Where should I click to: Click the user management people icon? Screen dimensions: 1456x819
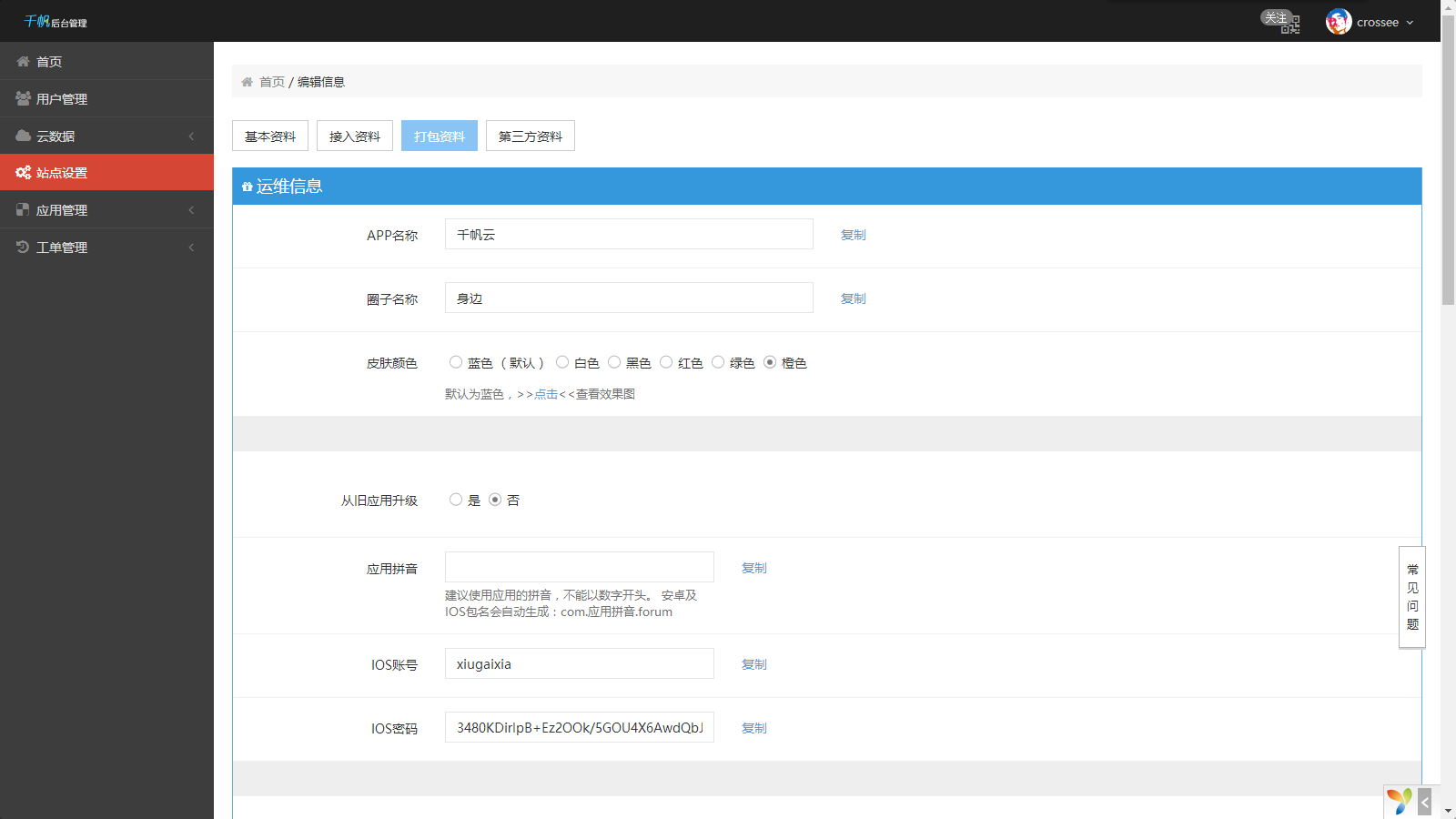click(23, 98)
